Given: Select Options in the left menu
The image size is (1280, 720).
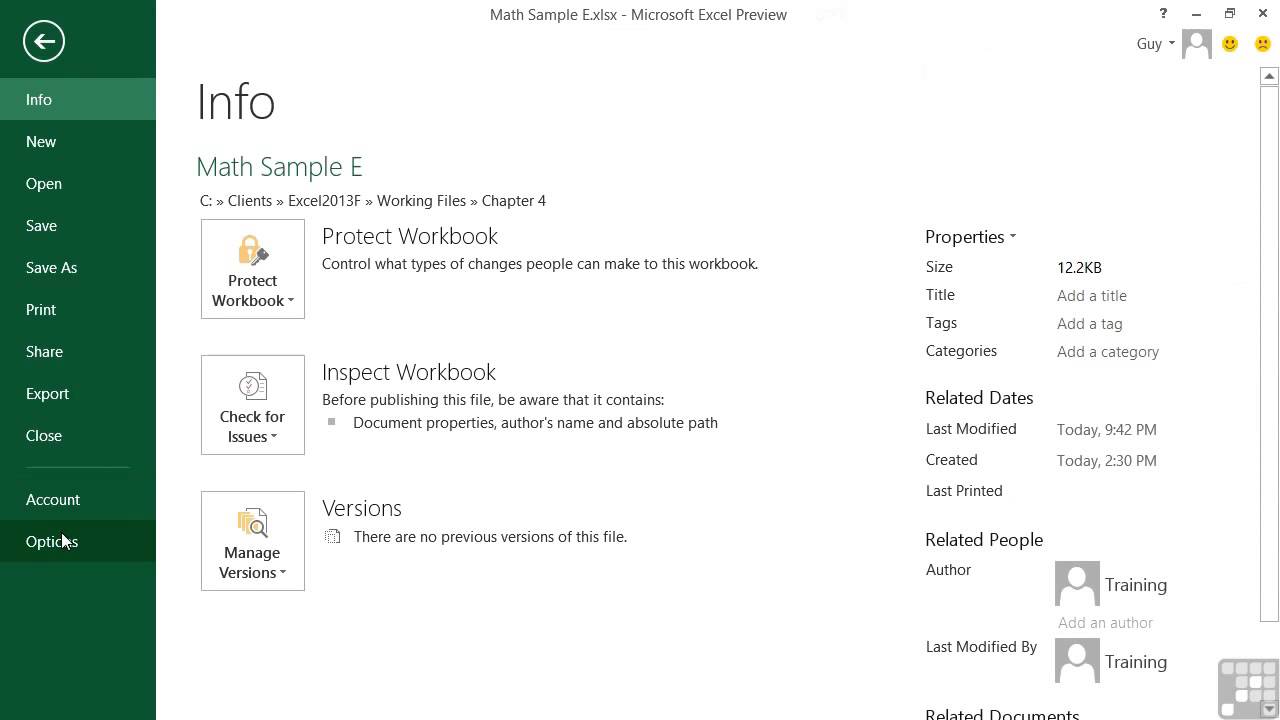Looking at the screenshot, I should (x=52, y=541).
